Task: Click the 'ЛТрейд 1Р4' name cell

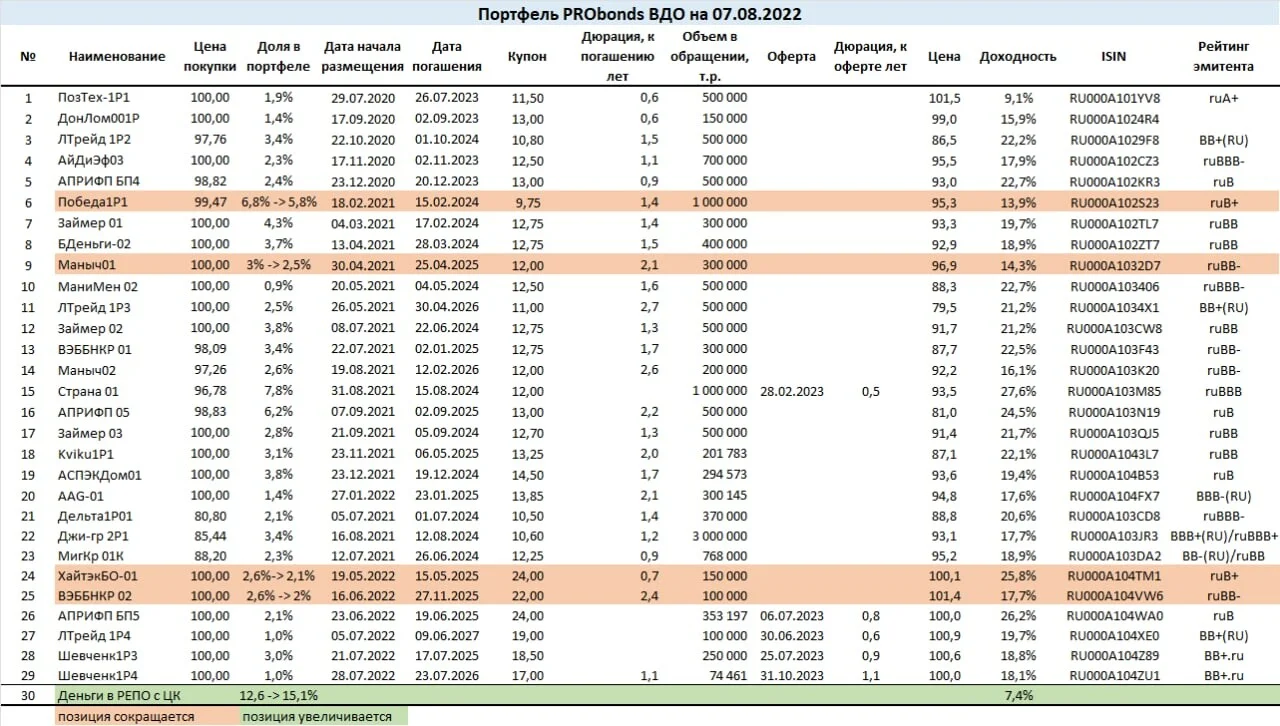Action: pyautogui.click(x=94, y=636)
